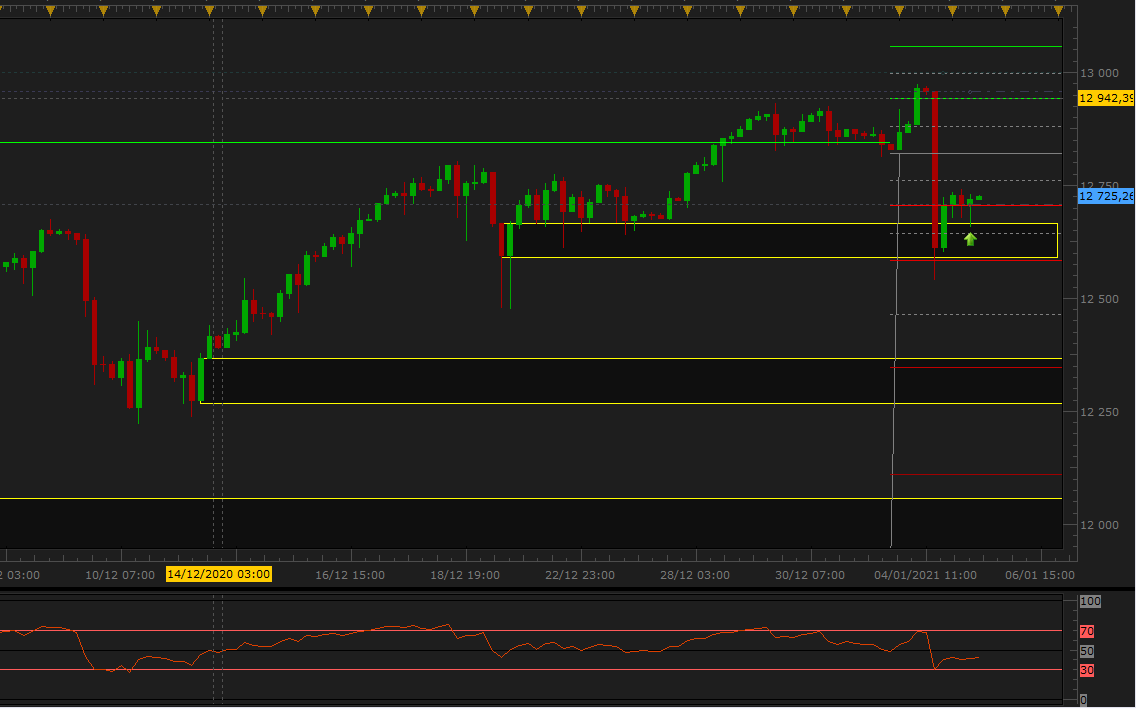Select the large red candle on 04/01/2021
Viewport: 1136px width, 709px height.
point(935,170)
